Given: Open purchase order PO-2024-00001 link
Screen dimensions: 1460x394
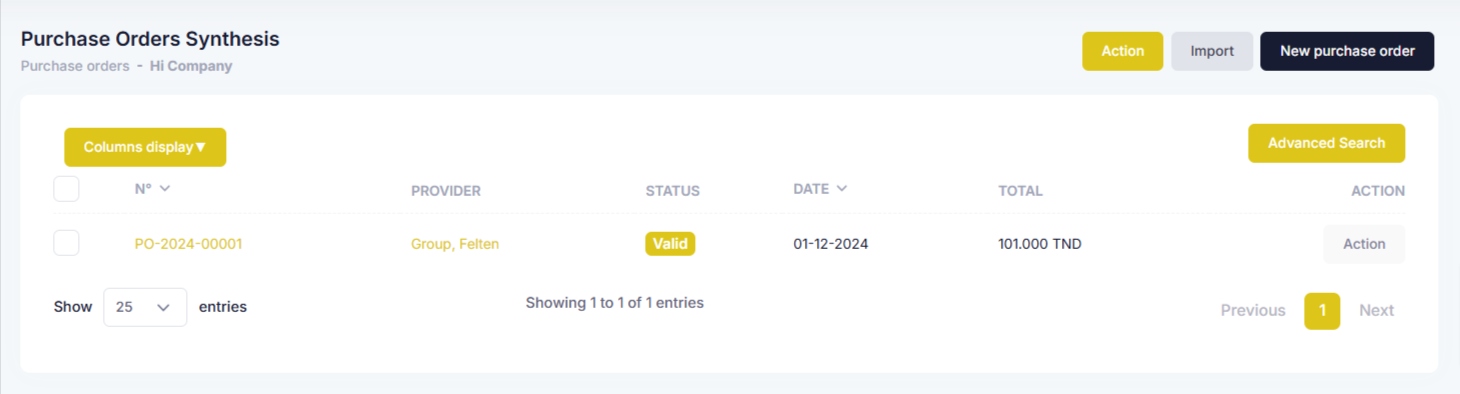Looking at the screenshot, I should (x=188, y=244).
